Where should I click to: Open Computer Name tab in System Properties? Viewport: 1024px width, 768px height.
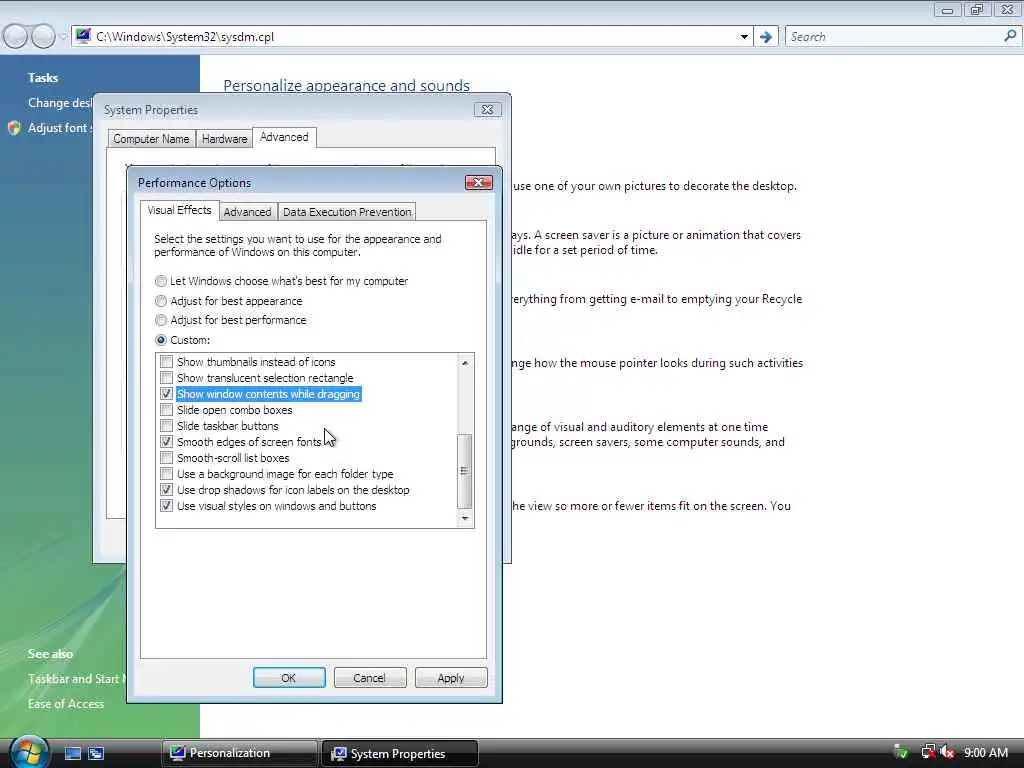point(152,138)
